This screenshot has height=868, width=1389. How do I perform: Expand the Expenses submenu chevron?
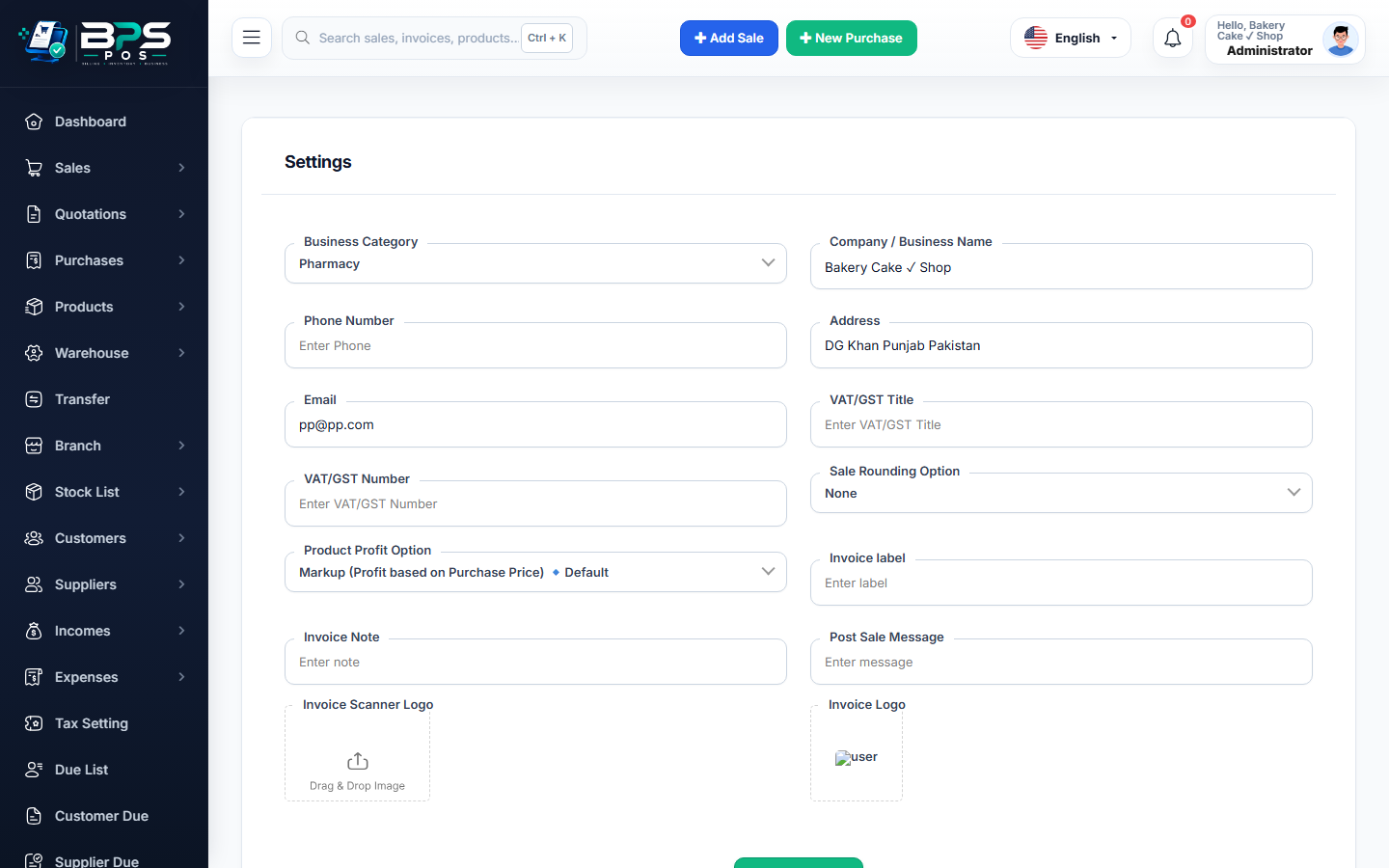click(x=181, y=677)
